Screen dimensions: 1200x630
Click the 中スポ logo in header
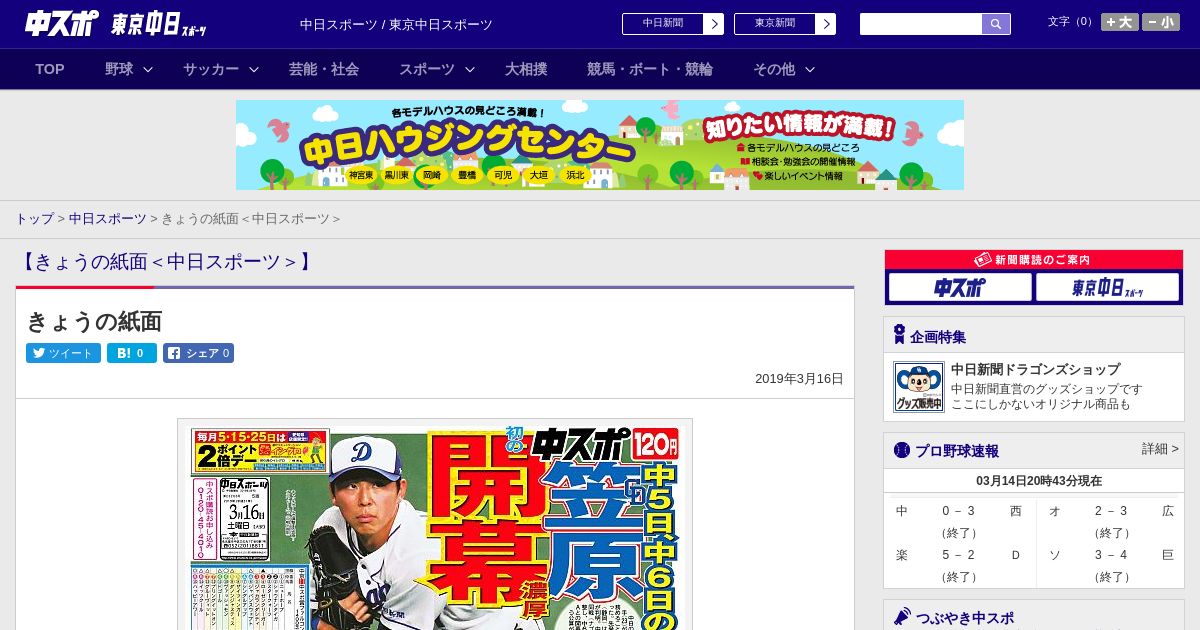tap(62, 23)
